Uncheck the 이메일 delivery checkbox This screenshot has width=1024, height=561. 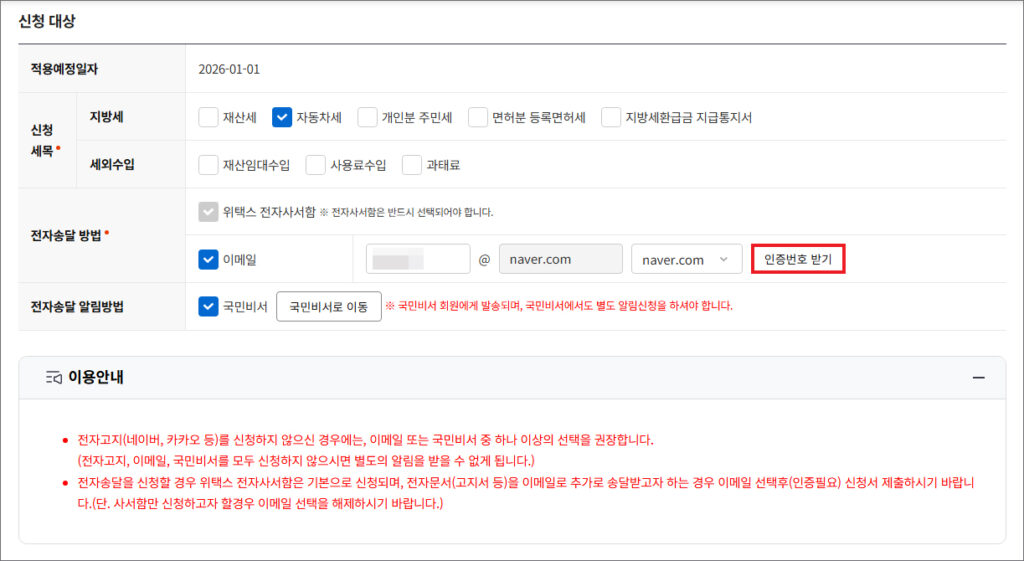208,259
